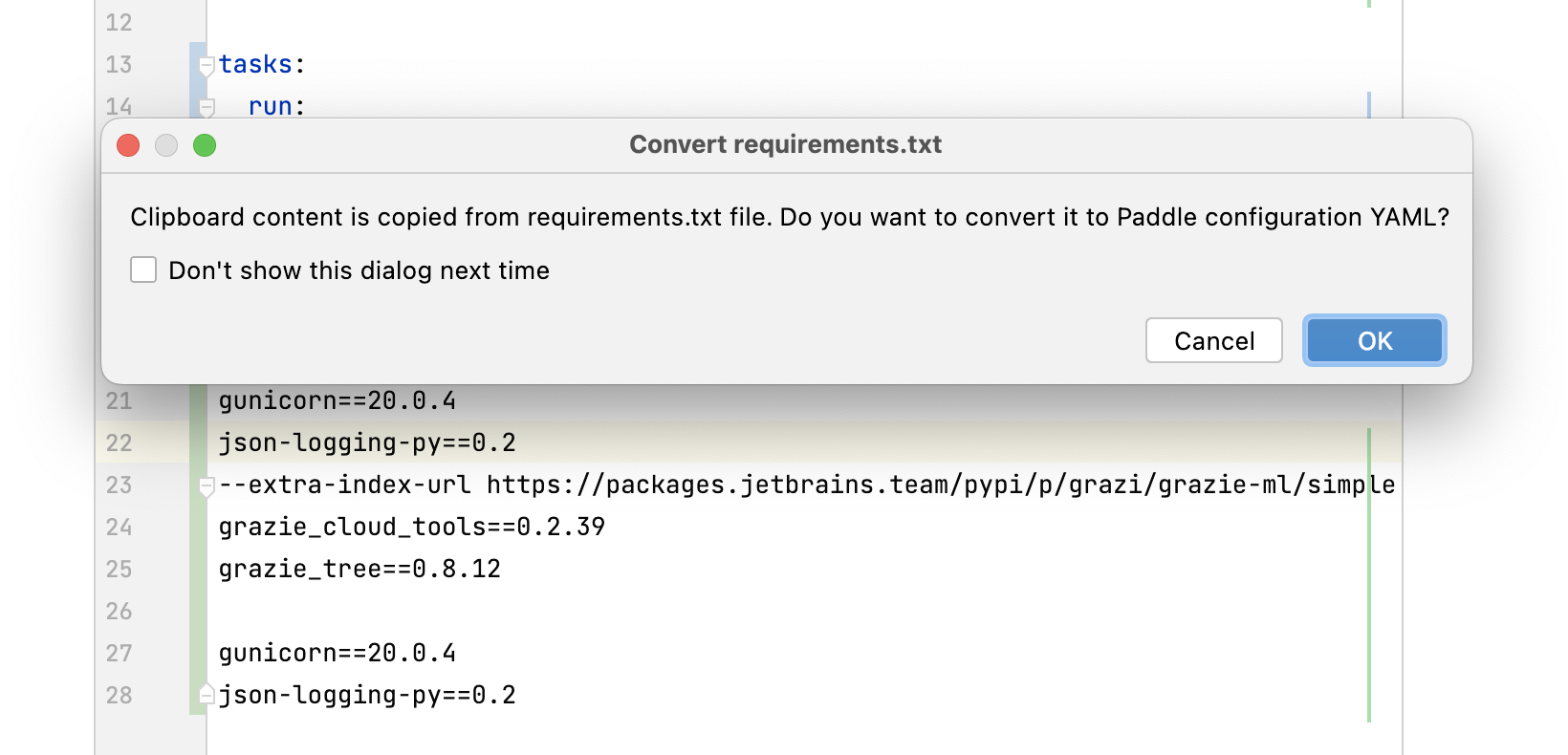Click the Convert requirements.txt dialog title
The height and width of the screenshot is (755, 1568).
785,144
